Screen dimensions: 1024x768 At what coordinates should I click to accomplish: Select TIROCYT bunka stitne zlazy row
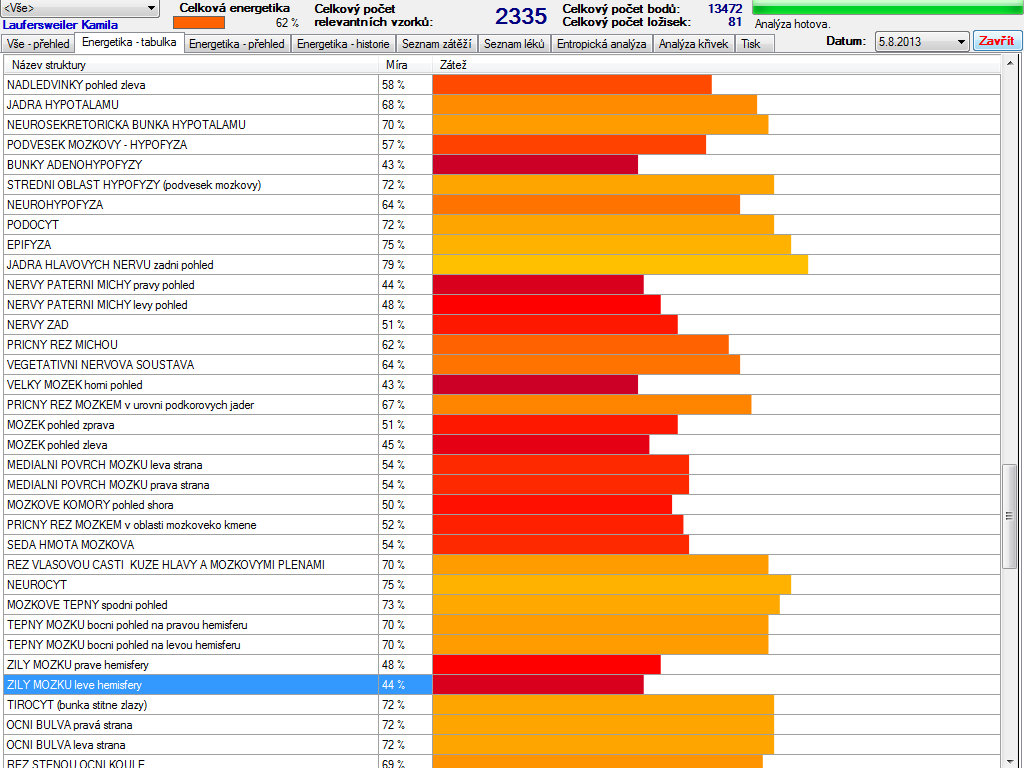point(502,705)
